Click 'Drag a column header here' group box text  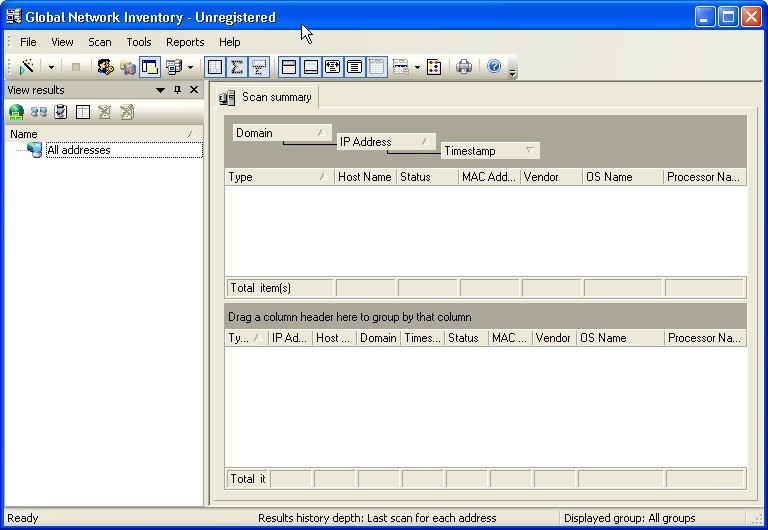[350, 317]
